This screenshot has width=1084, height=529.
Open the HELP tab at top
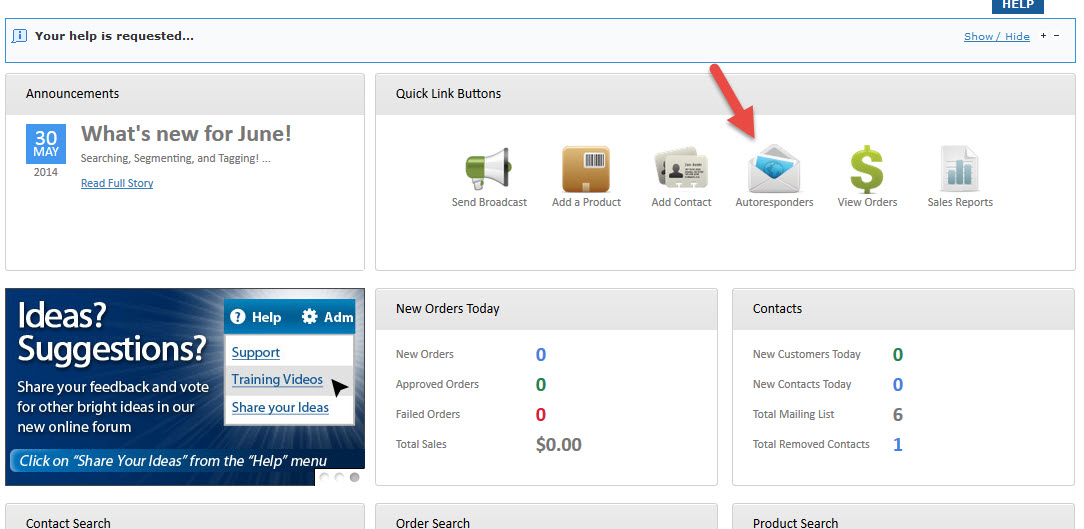tap(1017, 6)
